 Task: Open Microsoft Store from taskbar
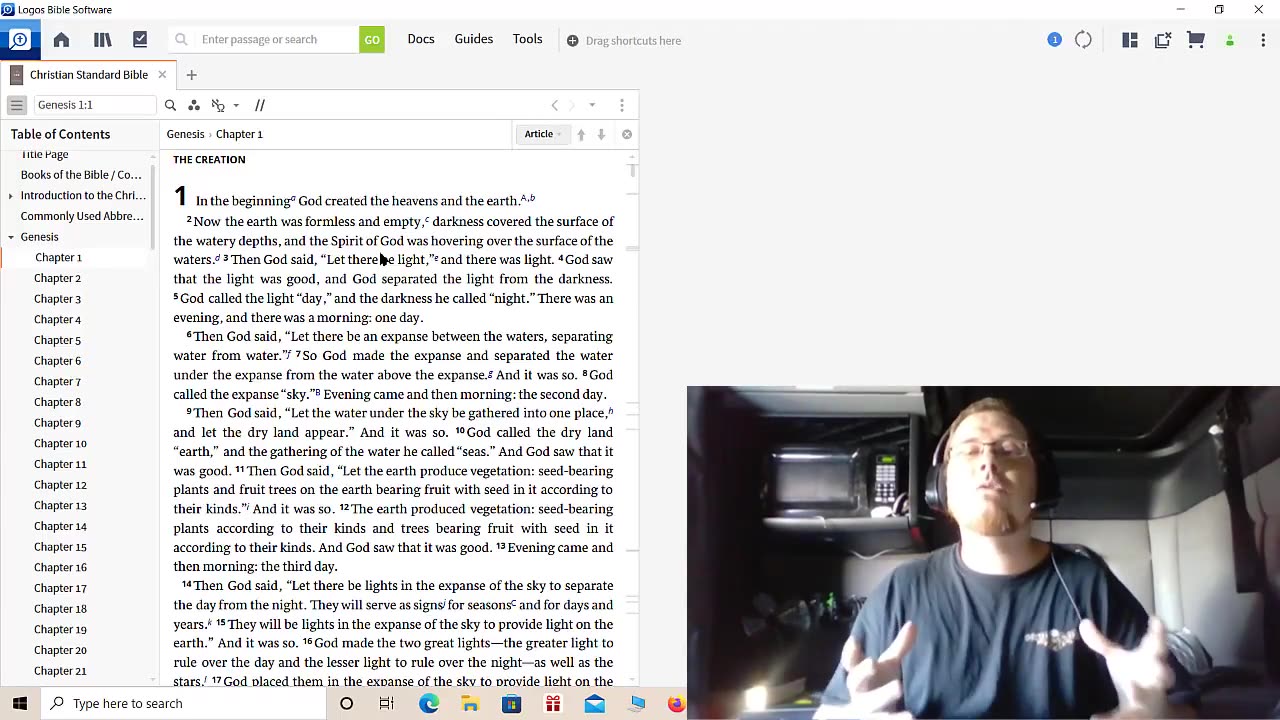point(511,704)
